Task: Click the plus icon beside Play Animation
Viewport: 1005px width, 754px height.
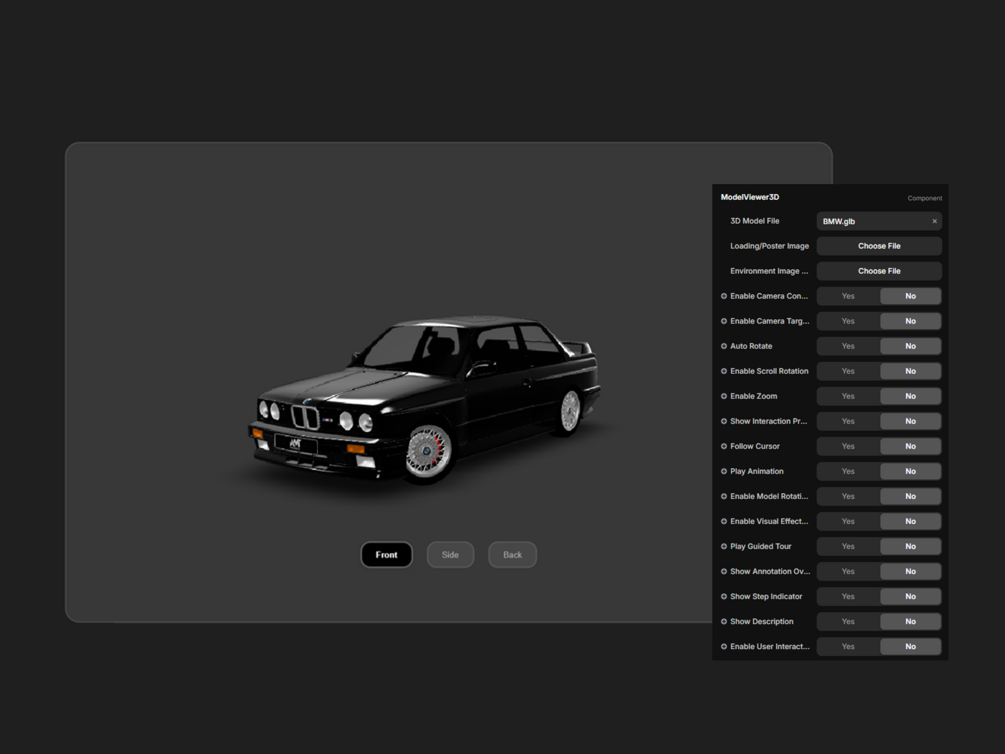Action: (x=724, y=471)
